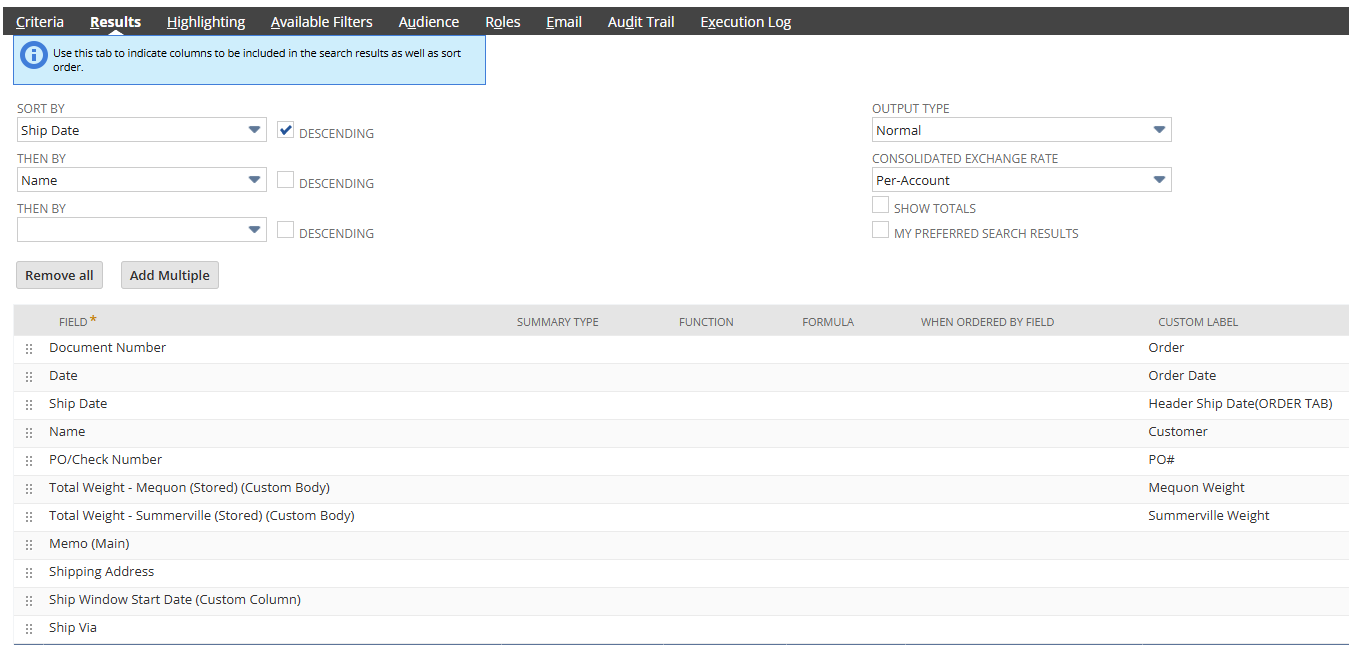Image resolution: width=1349 pixels, height=645 pixels.
Task: Switch to the Criteria tab
Action: click(x=40, y=21)
